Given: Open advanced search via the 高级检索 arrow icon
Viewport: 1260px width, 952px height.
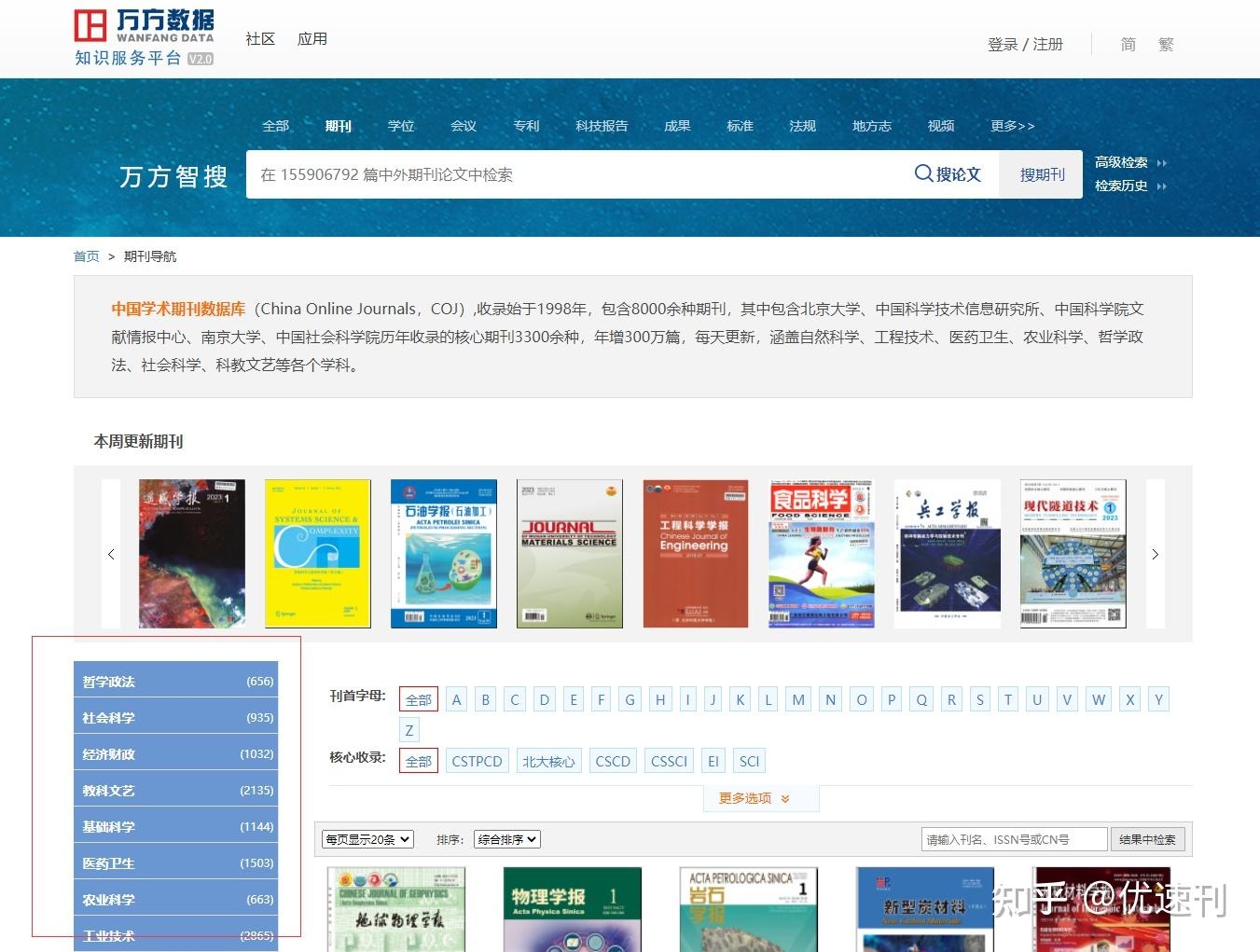Looking at the screenshot, I should pyautogui.click(x=1162, y=161).
